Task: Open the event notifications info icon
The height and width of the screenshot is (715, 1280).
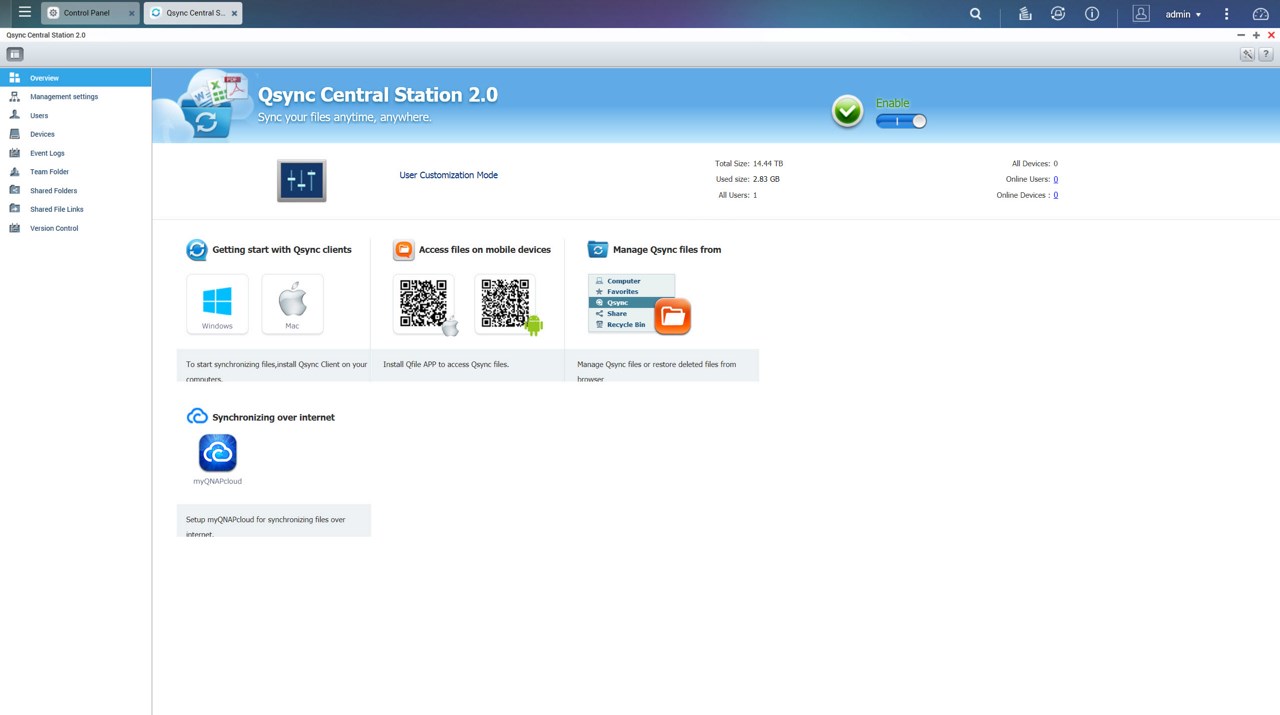Action: [1092, 14]
